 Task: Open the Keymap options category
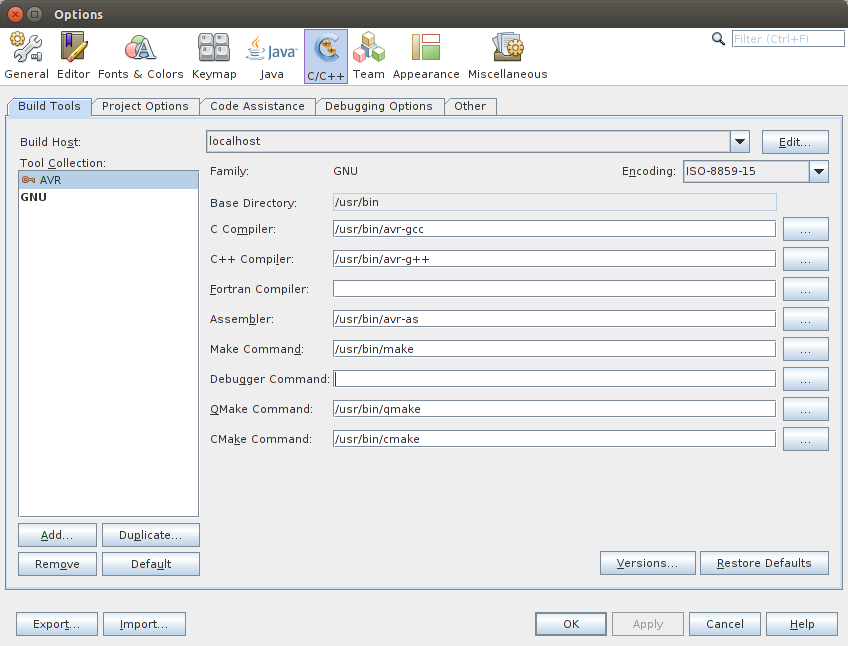pos(214,56)
